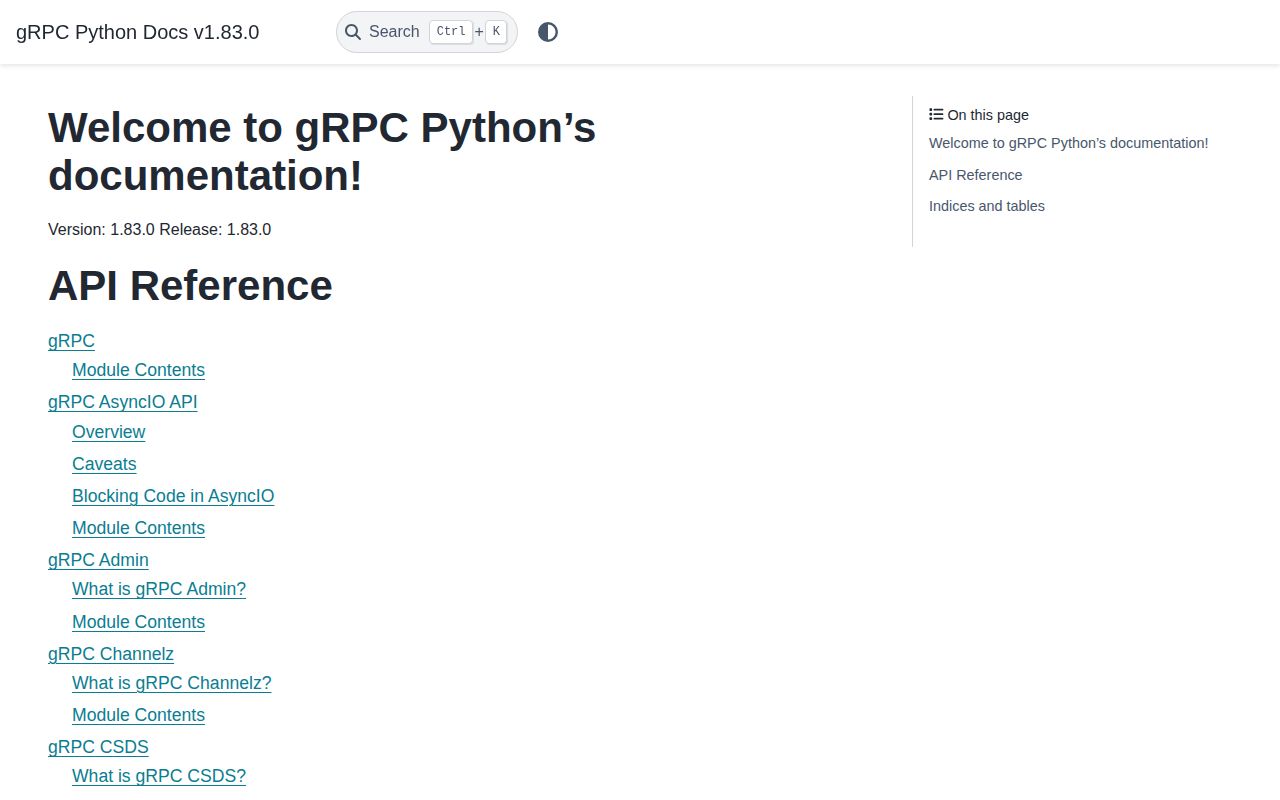The width and height of the screenshot is (1280, 800).
Task: Open the gRPC CSDS link
Action: pos(98,747)
